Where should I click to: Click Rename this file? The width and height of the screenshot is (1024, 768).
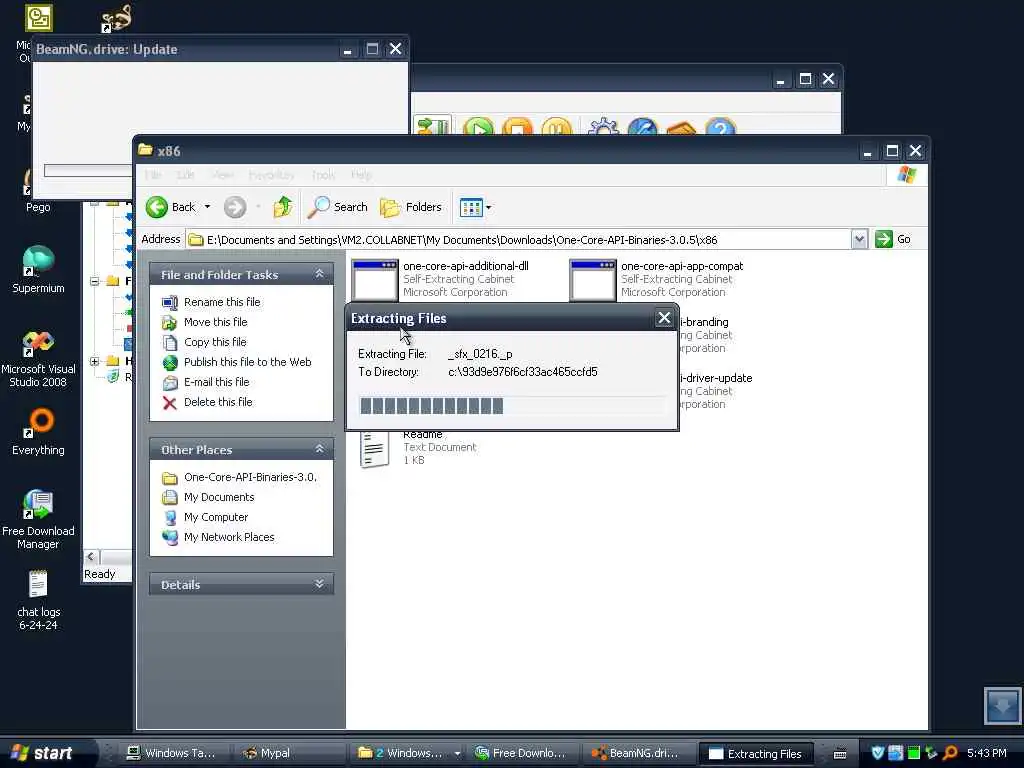tap(222, 302)
